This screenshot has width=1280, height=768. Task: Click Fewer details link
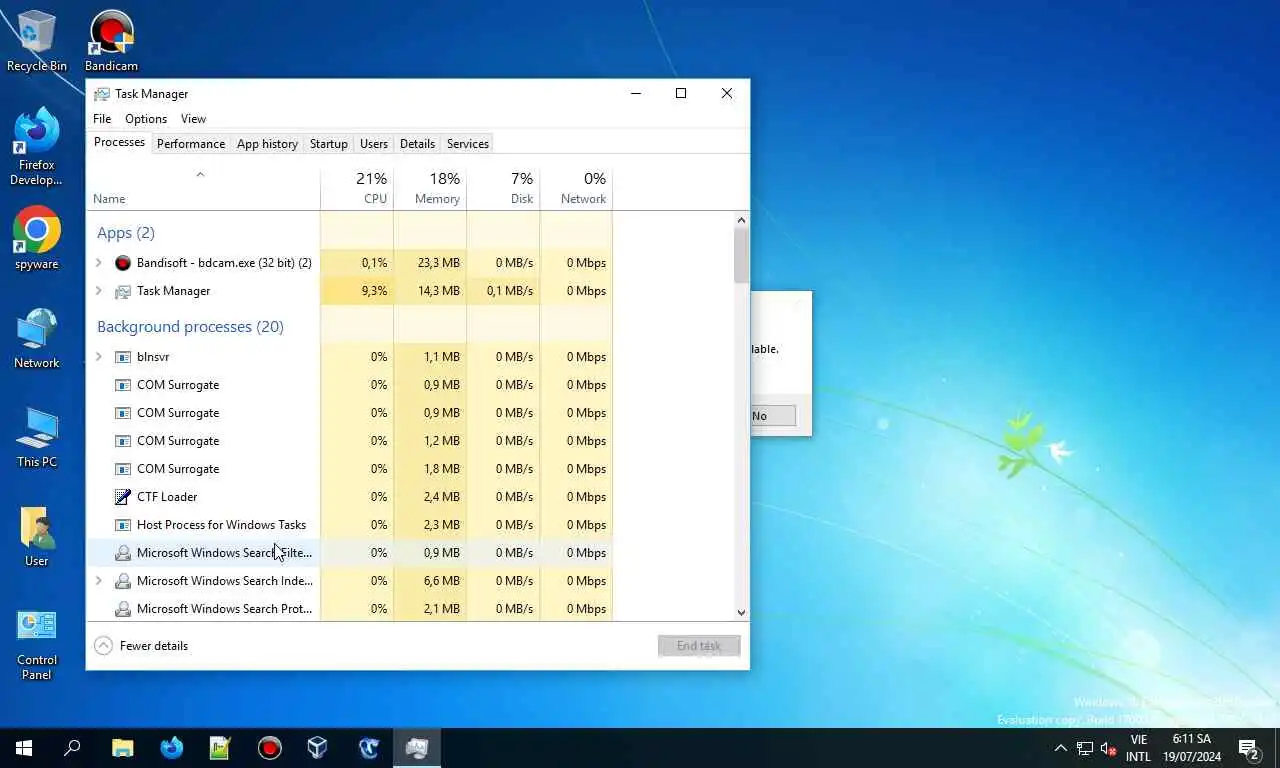coord(154,646)
